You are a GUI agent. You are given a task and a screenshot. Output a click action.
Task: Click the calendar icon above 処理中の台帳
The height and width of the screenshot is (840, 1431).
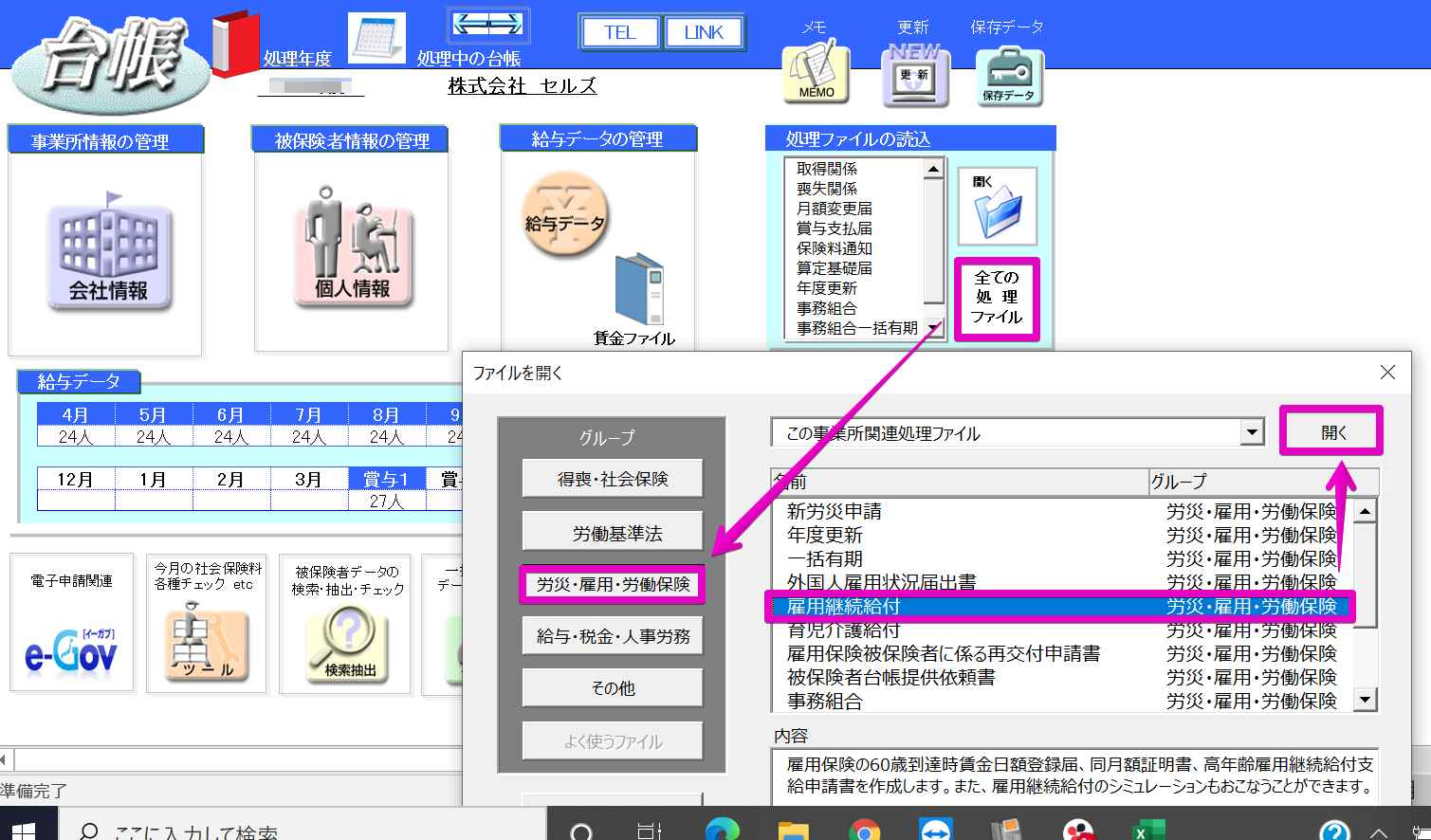point(376,38)
